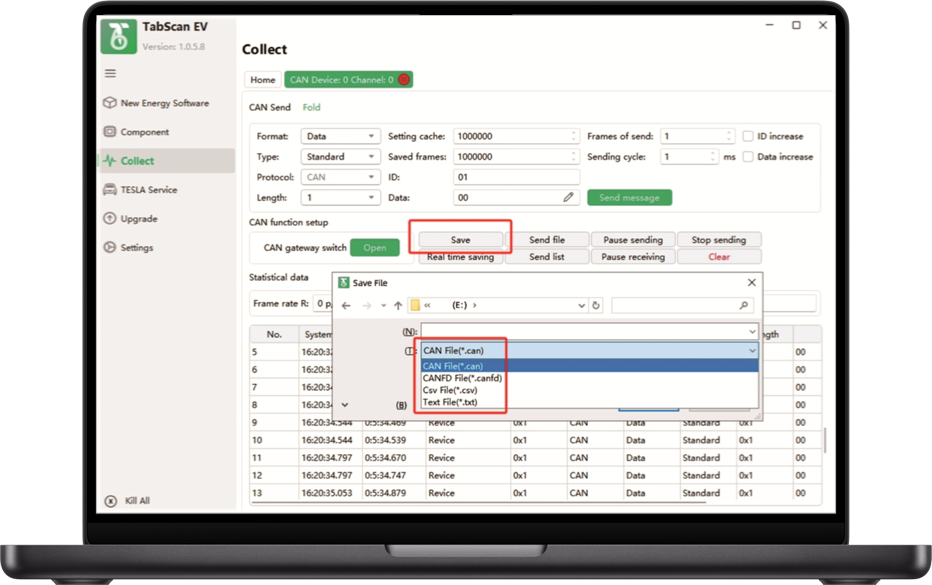Open the Type dropdown showing Standard

[341, 156]
